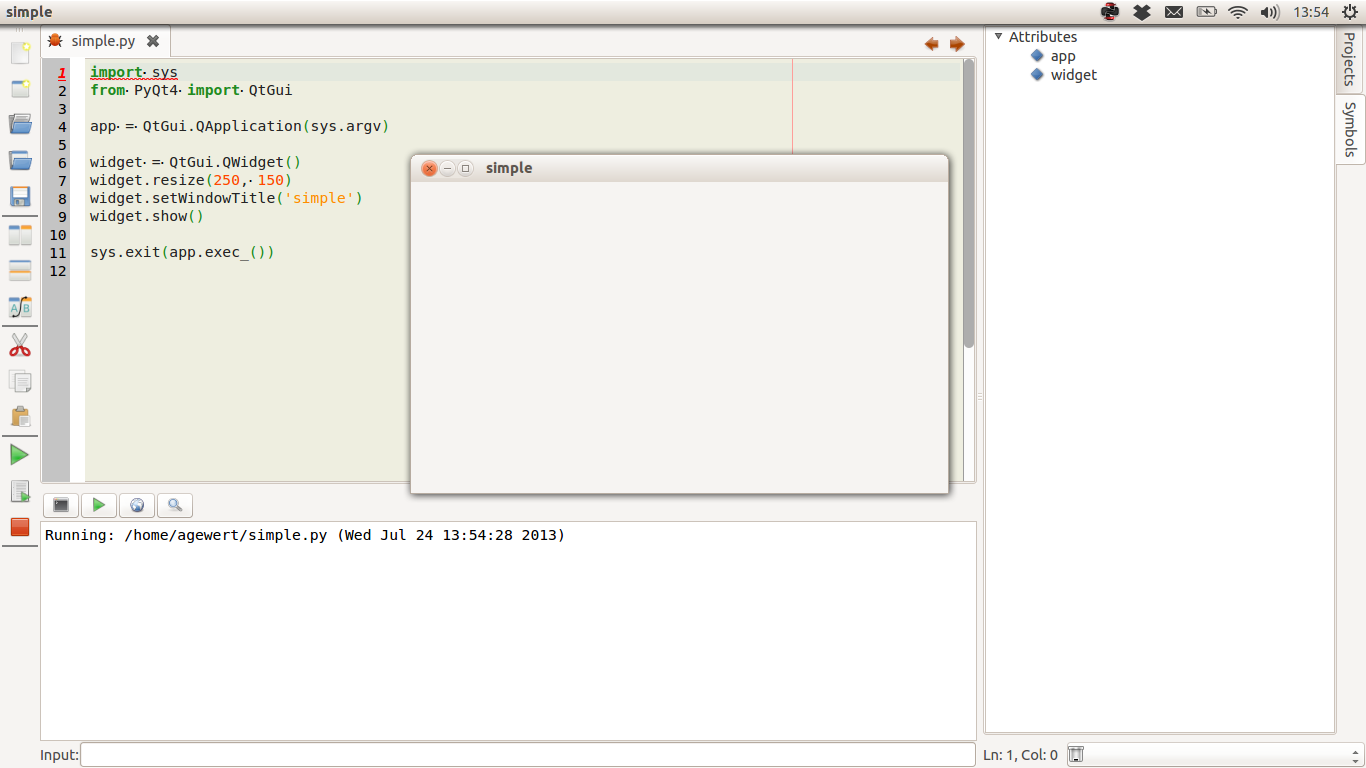Click the QtGui.QApplication code on line 4
1366x768 pixels.
[222, 127]
